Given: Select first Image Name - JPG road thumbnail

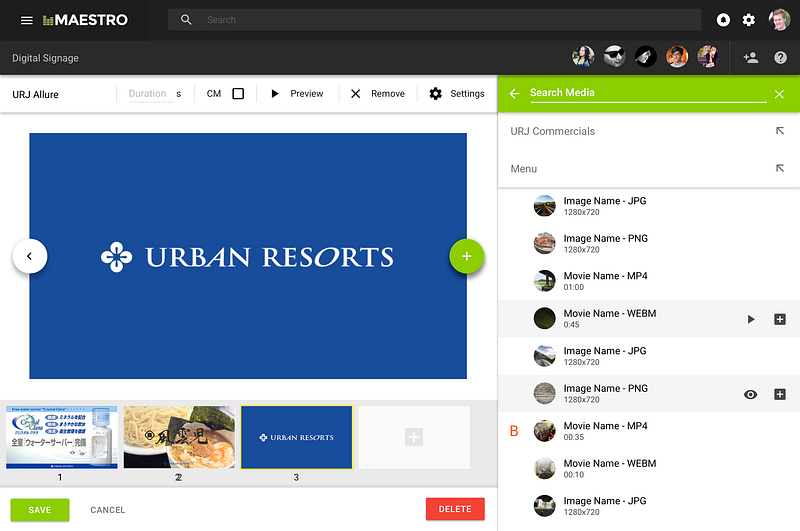Looking at the screenshot, I should (544, 206).
